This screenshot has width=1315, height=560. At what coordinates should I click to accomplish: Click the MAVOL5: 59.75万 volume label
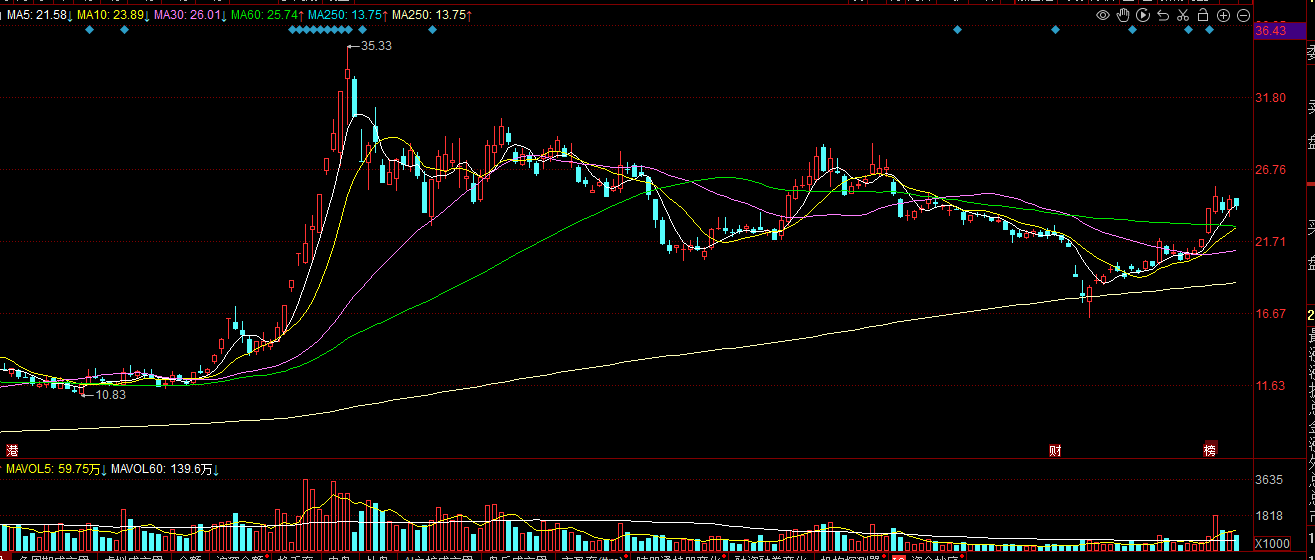(x=55, y=468)
